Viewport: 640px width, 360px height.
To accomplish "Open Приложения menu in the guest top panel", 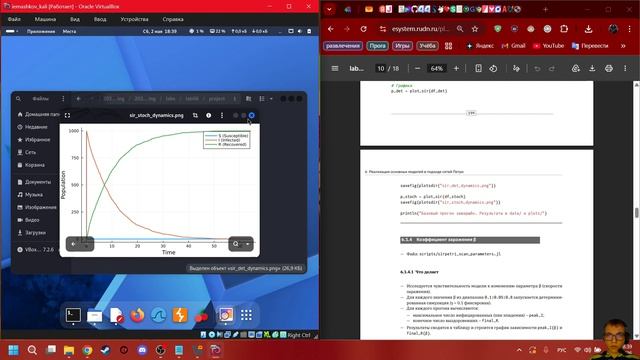I will (x=41, y=31).
